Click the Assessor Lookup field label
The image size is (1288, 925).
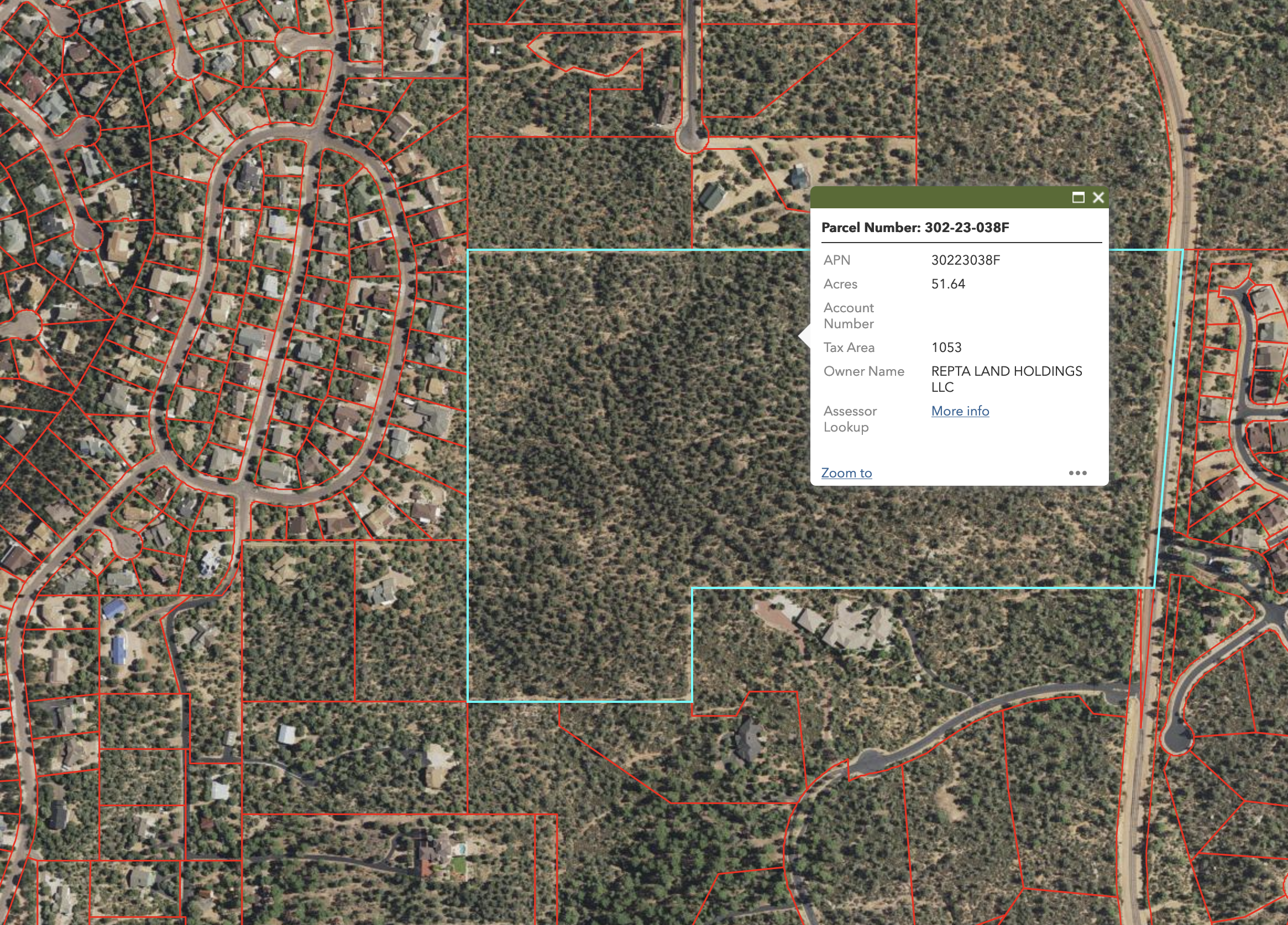pos(850,418)
